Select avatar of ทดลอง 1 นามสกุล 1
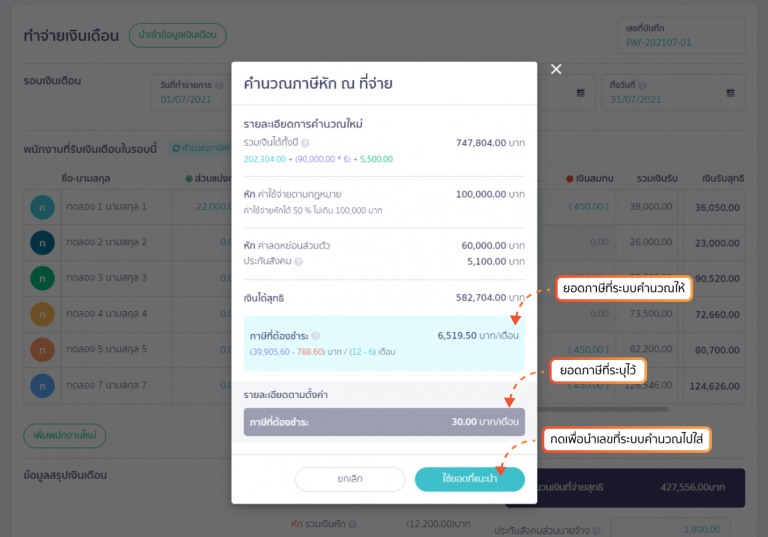The image size is (768, 537). 43,207
